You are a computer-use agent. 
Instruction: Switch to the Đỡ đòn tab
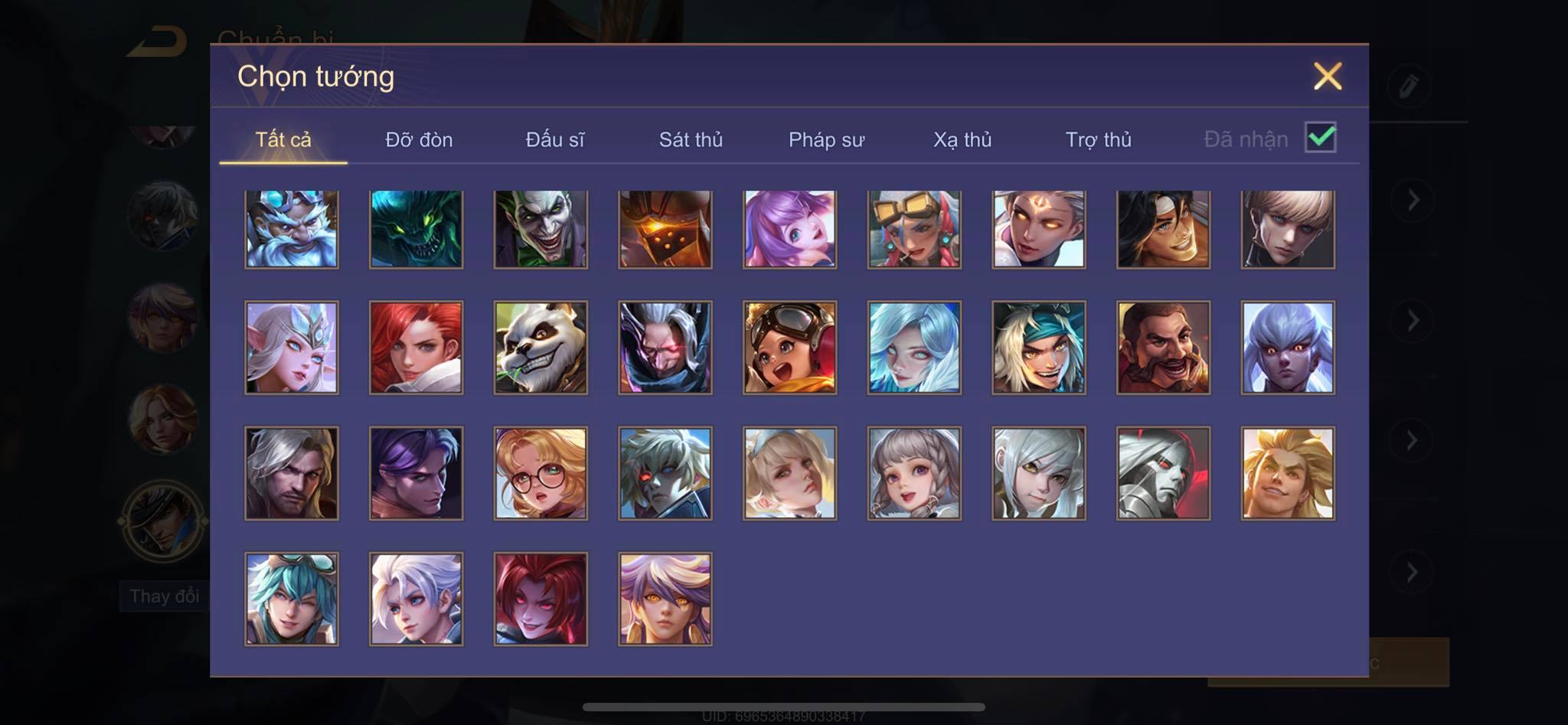419,140
